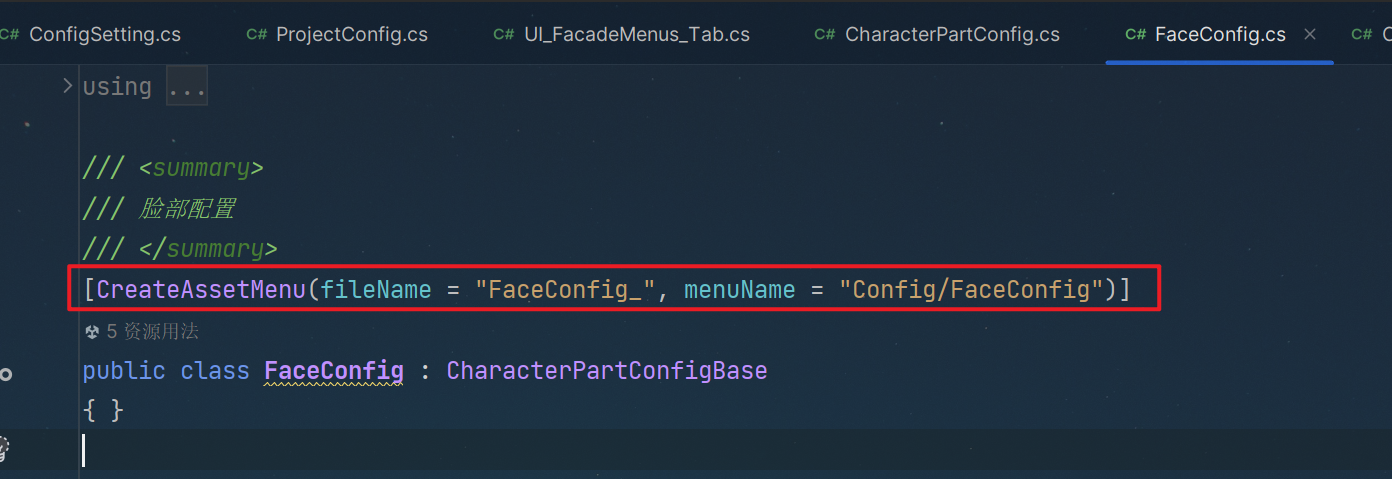Click the Unity icon beside 5 资源用法
Viewport: 1392px width, 479px height.
click(x=92, y=331)
